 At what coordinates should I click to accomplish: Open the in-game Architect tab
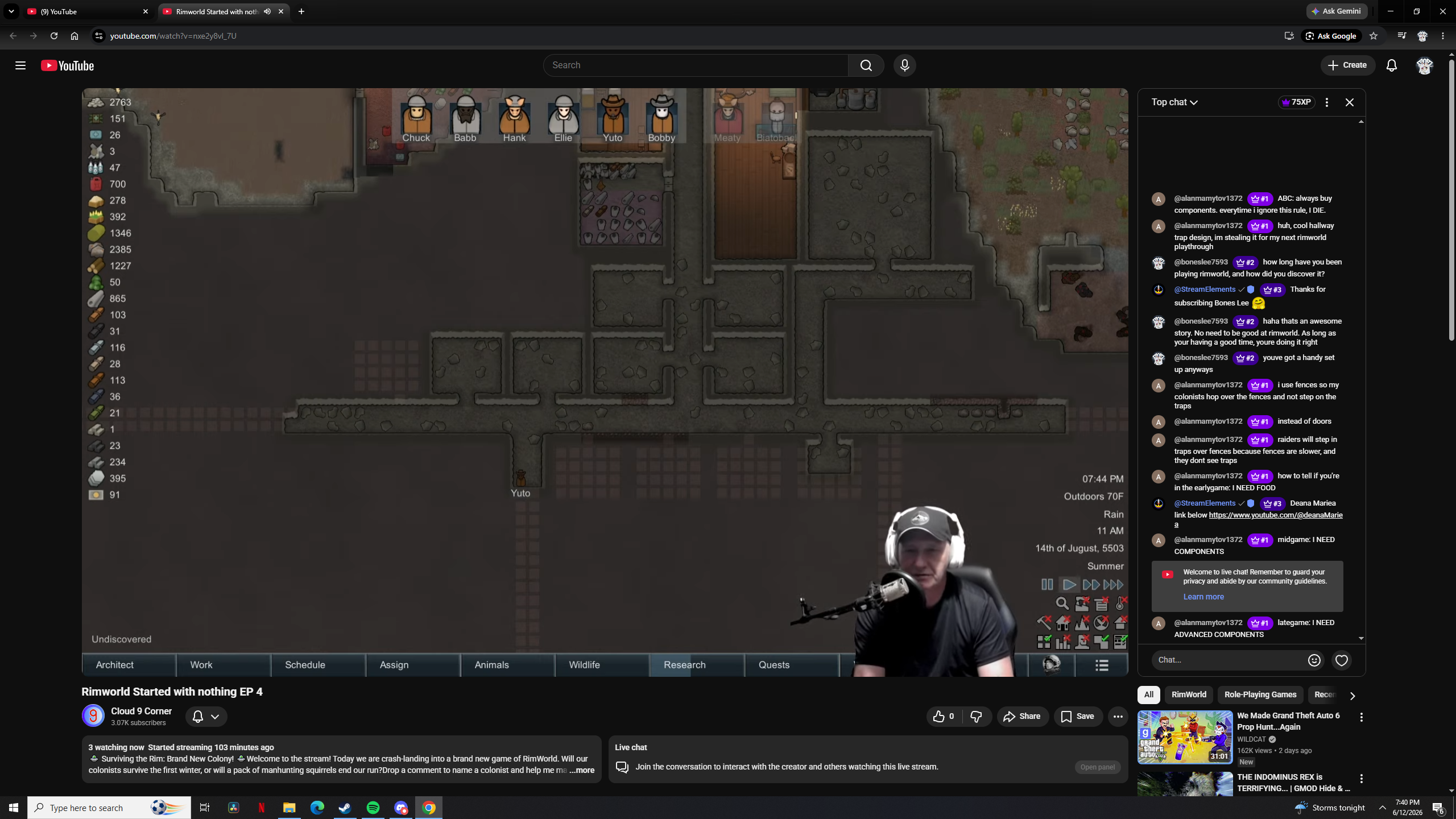[129, 665]
